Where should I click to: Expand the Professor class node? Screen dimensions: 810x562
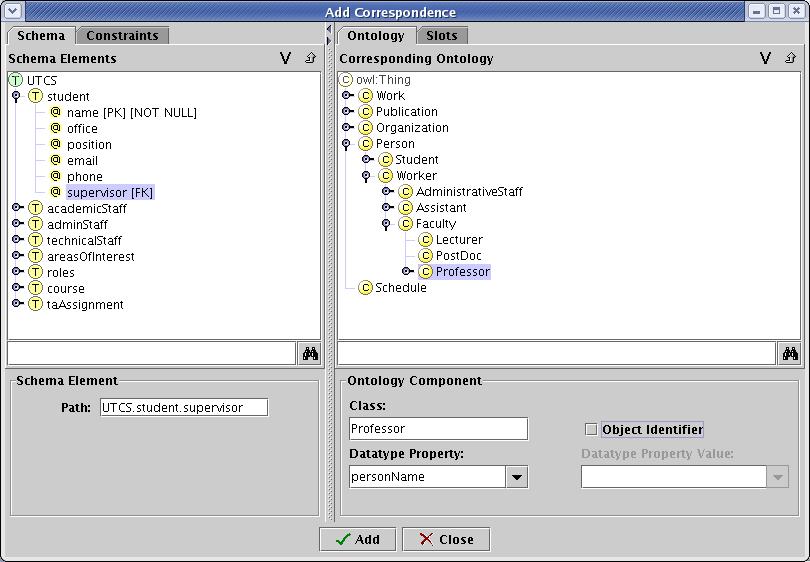(408, 271)
